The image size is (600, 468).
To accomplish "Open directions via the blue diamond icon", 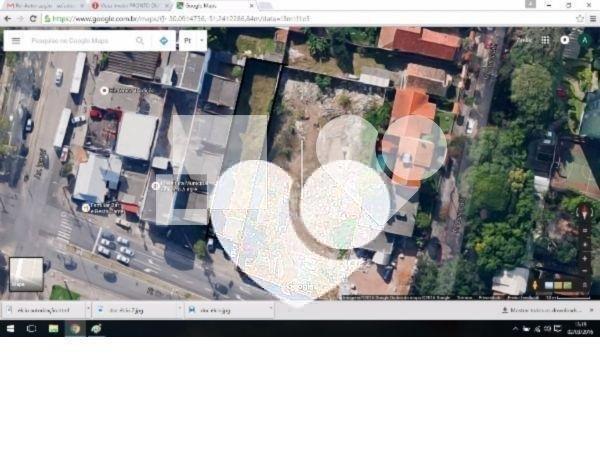I will 164,41.
